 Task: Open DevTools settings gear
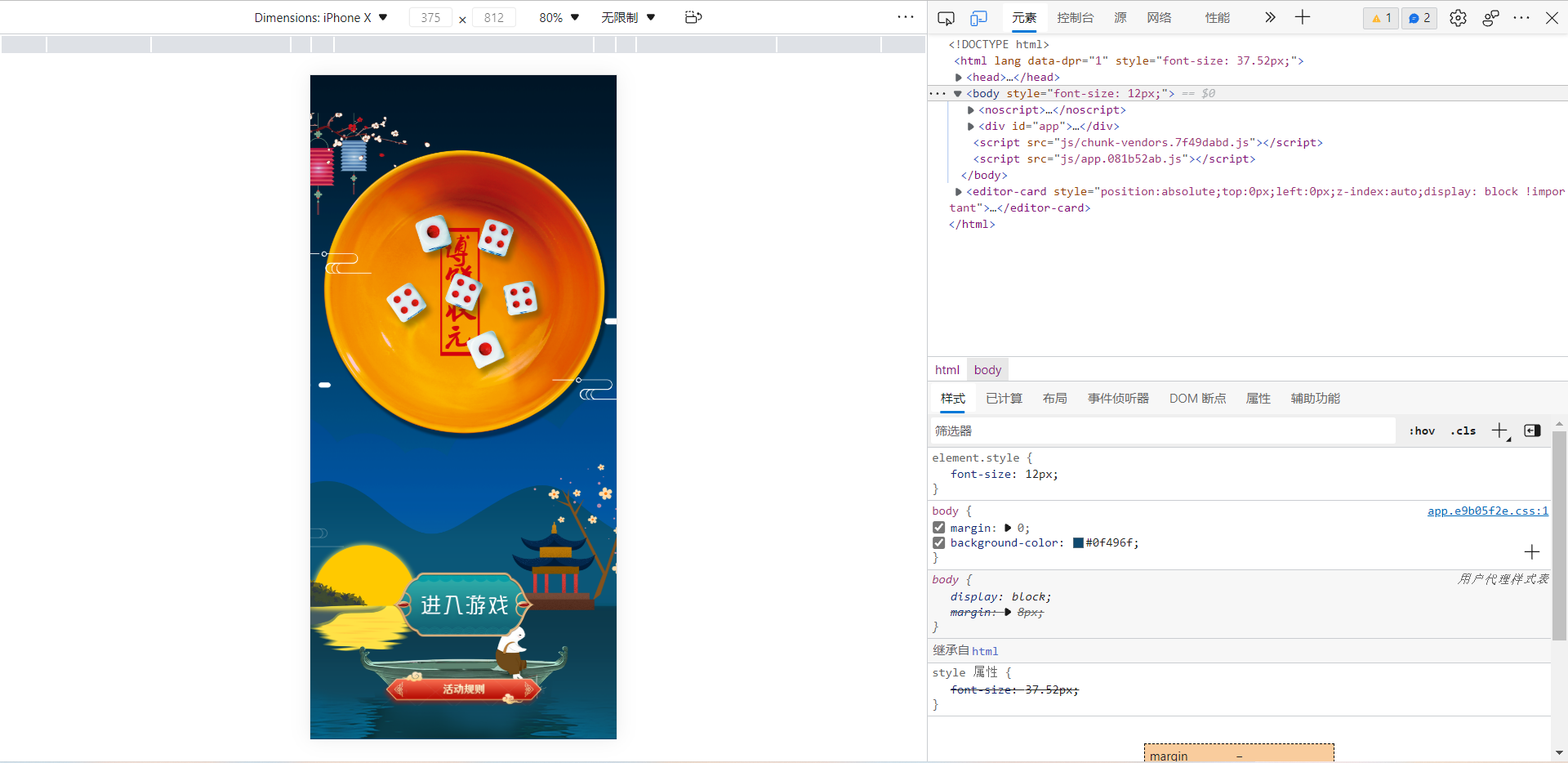pyautogui.click(x=1458, y=18)
